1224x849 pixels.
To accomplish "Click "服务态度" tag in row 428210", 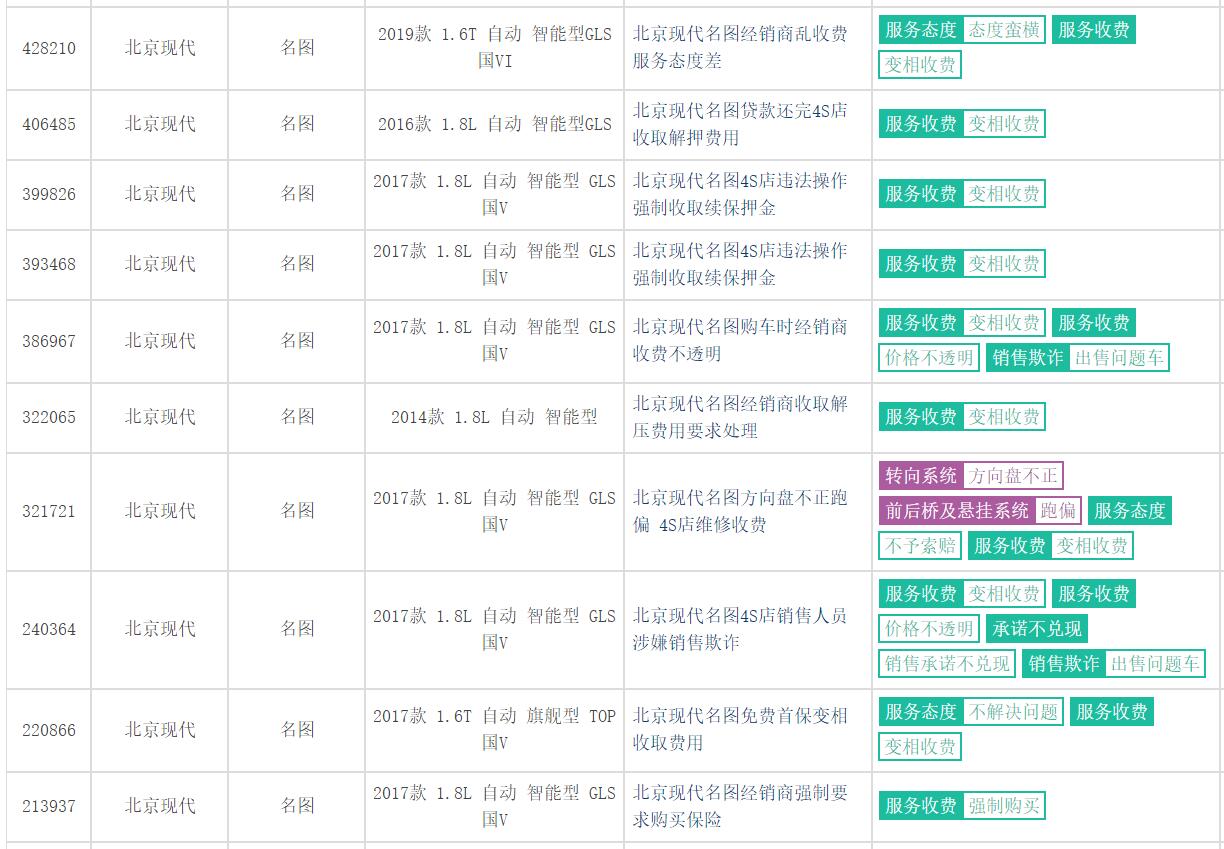I will tap(921, 30).
